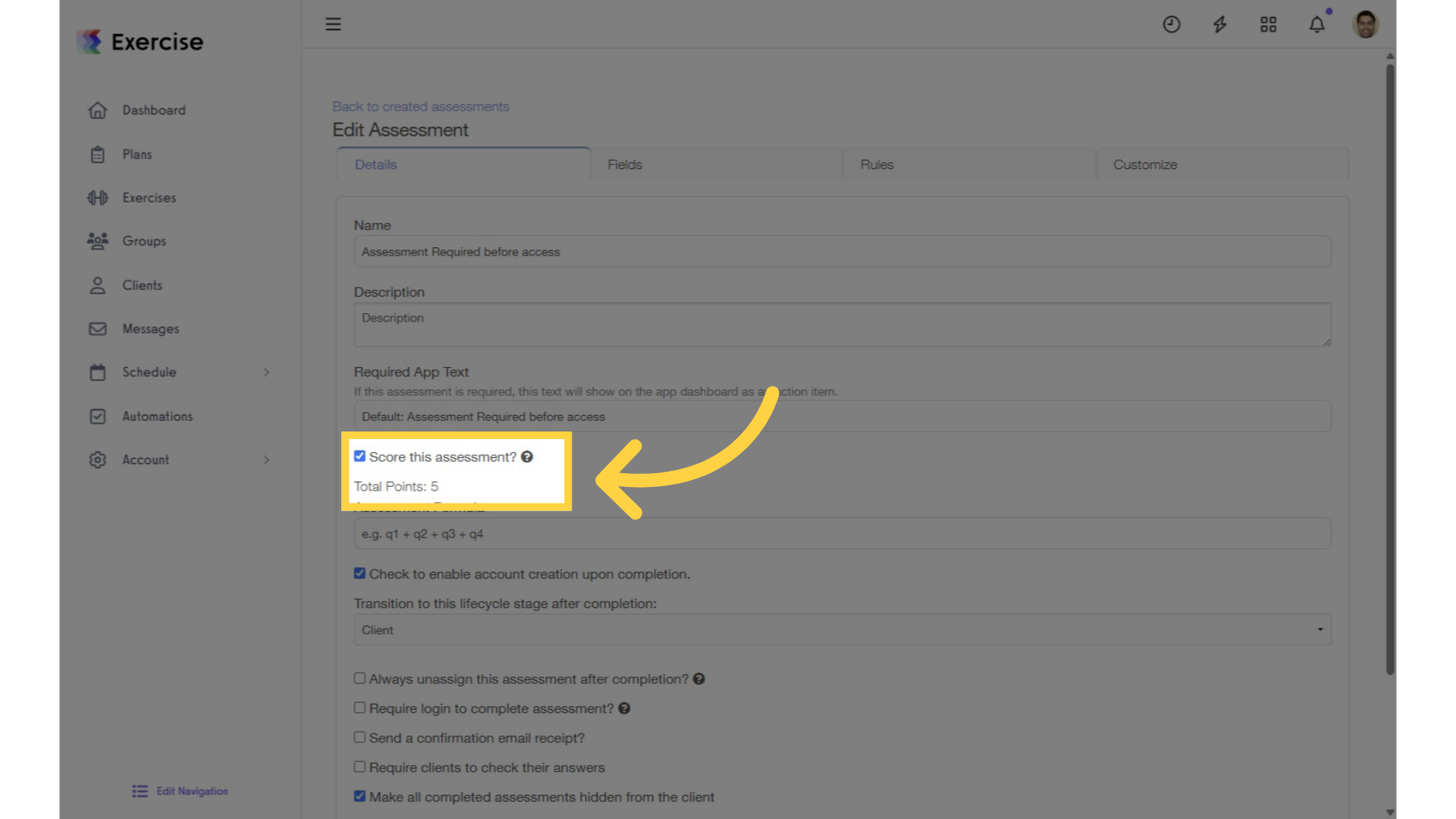Expand the Account submenu chevron

click(x=266, y=460)
